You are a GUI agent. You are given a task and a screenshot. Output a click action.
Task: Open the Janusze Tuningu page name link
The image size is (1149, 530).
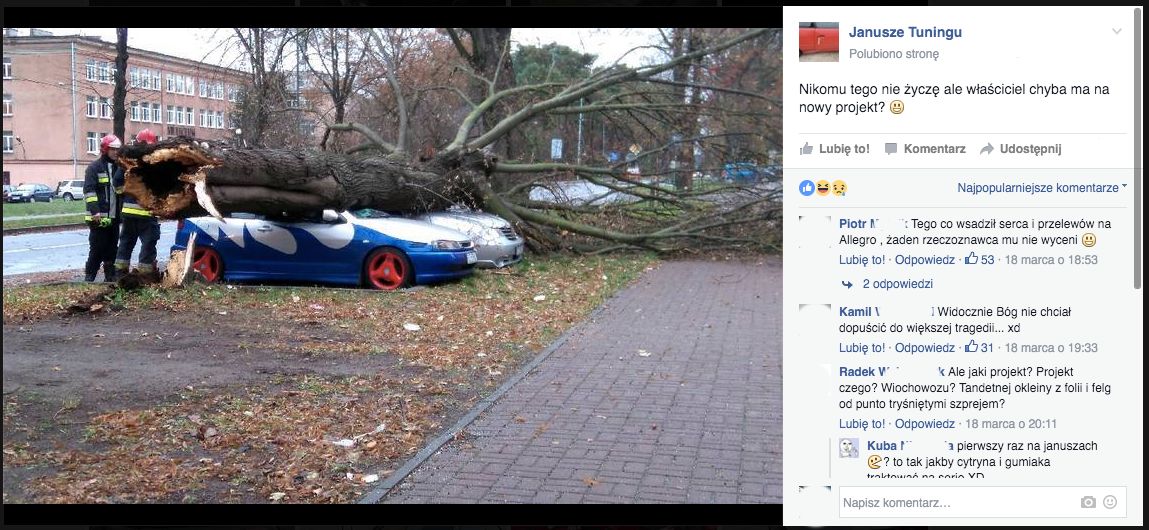point(905,32)
